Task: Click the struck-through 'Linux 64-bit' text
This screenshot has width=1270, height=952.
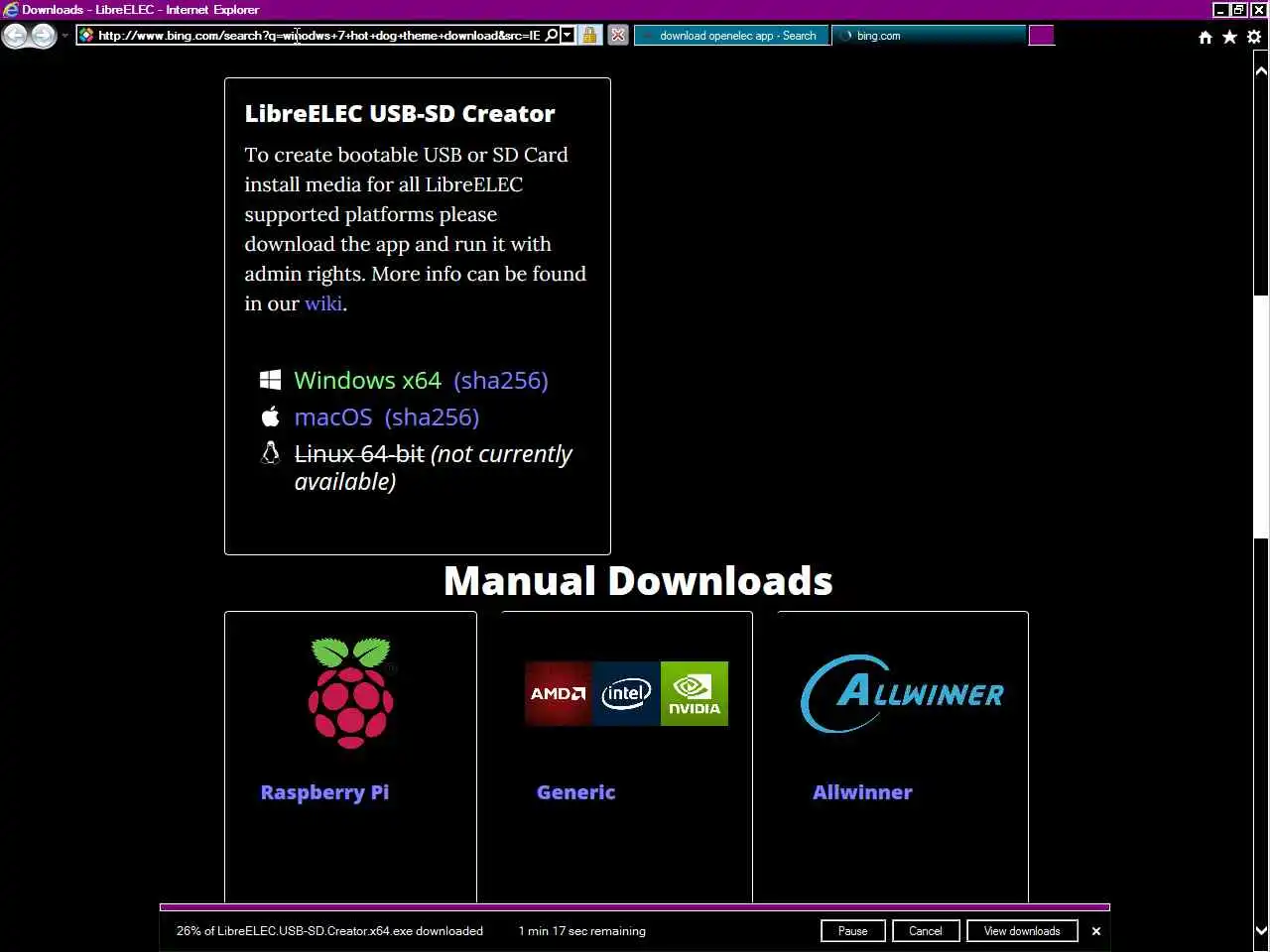Action: (359, 454)
